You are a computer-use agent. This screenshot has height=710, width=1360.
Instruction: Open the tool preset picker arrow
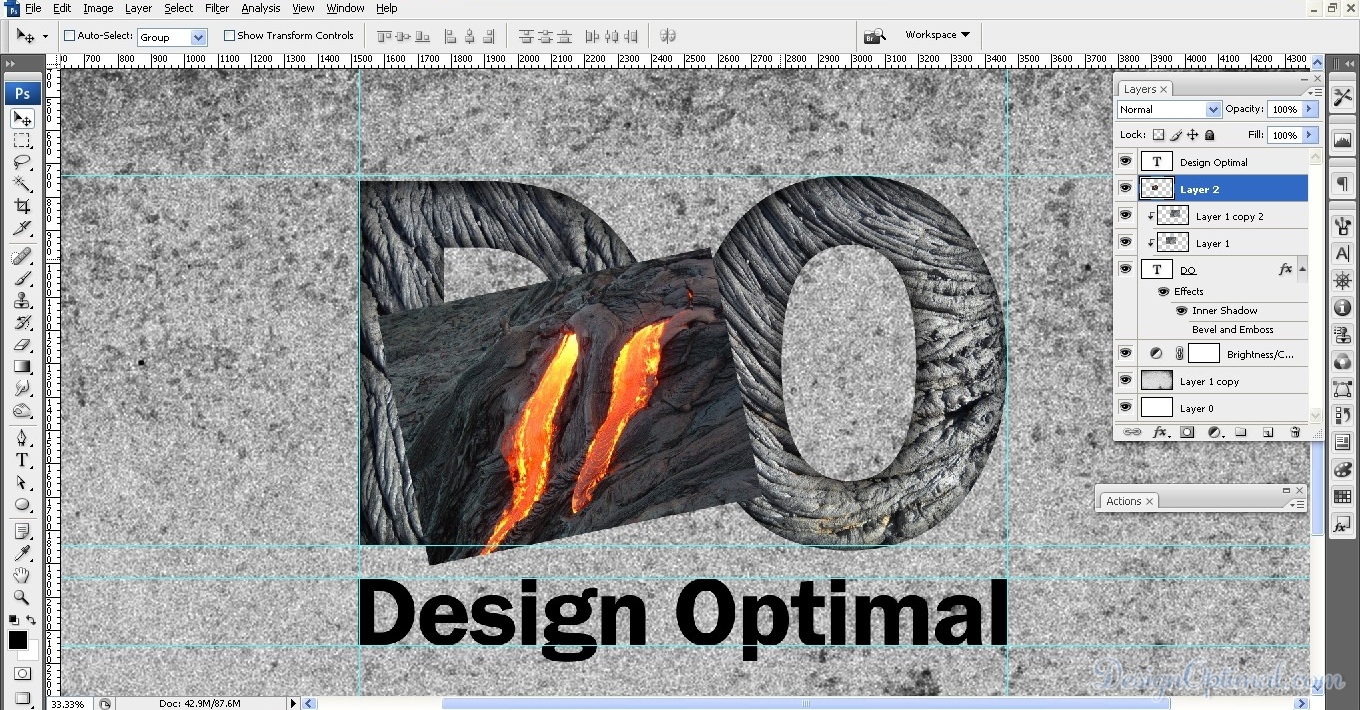click(x=45, y=37)
